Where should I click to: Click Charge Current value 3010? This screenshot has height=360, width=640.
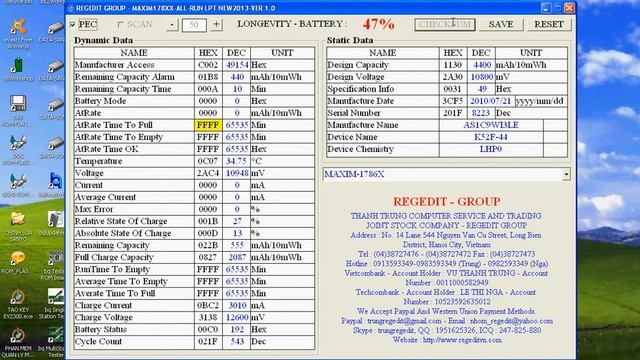click(236, 305)
